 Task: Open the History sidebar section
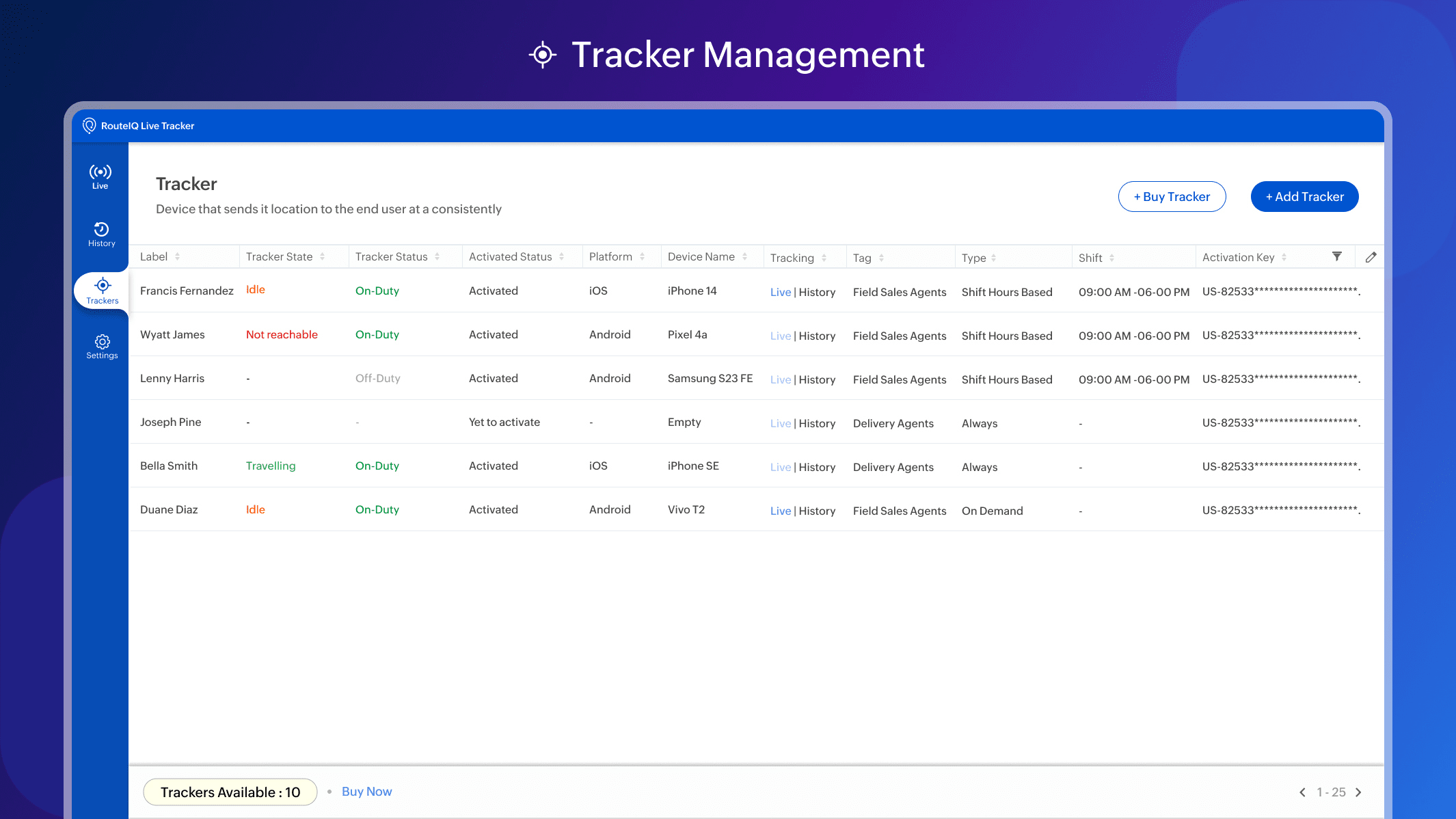click(x=101, y=234)
